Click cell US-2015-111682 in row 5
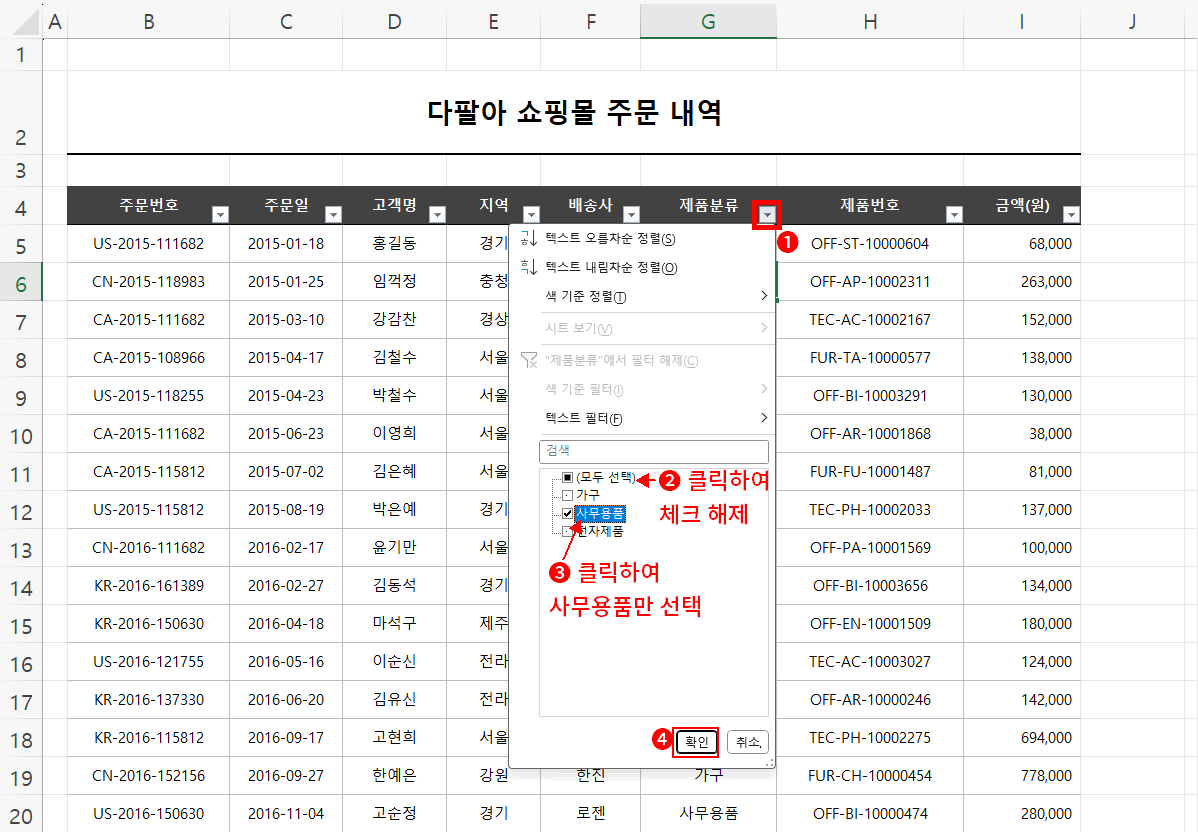 click(148, 244)
